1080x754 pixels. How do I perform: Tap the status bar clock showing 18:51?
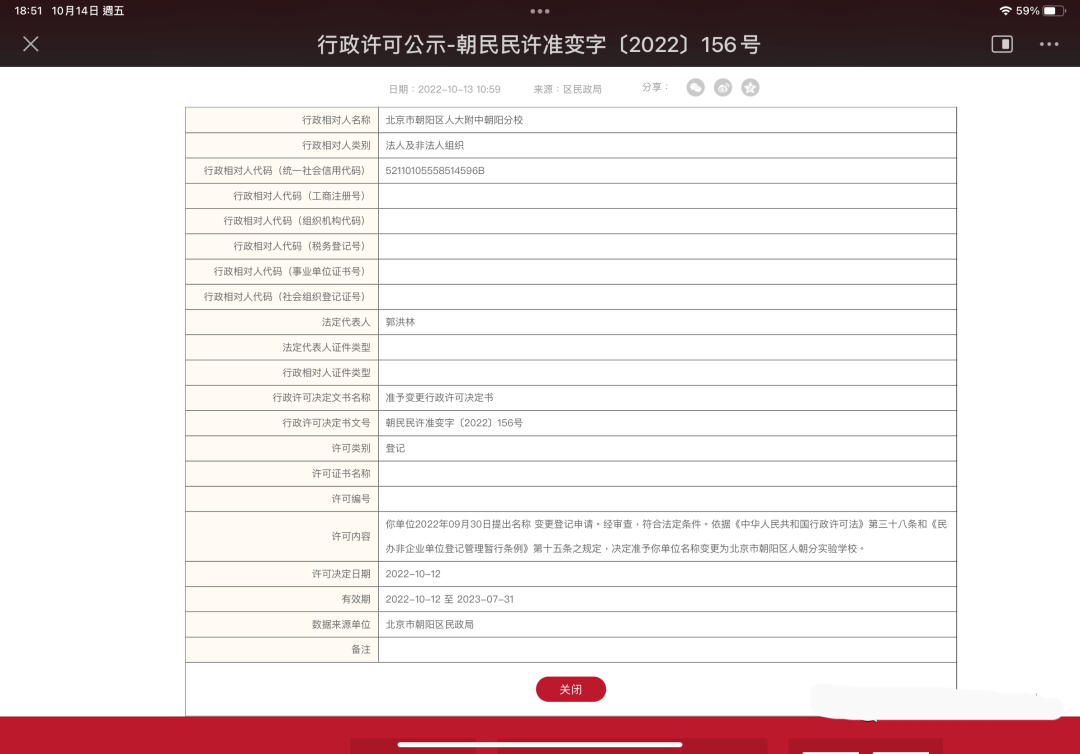coord(28,11)
